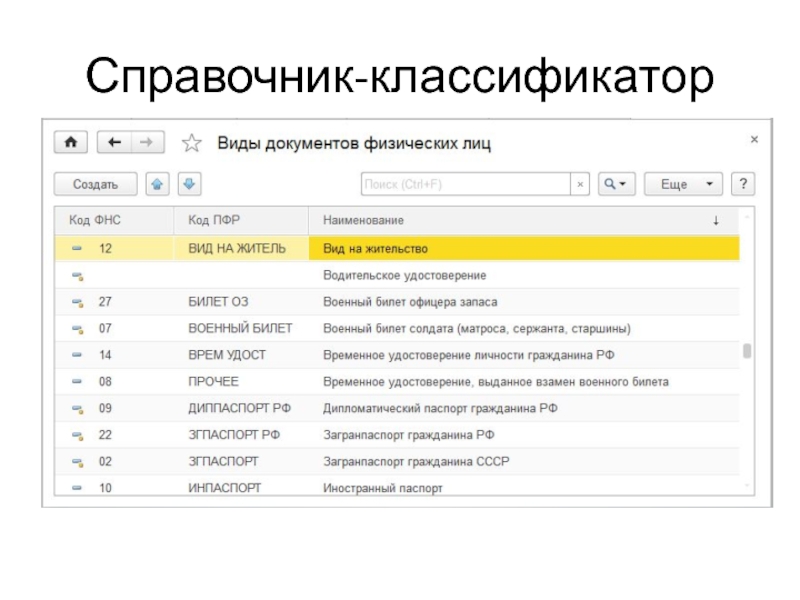The width and height of the screenshot is (800, 600).
Task: Close the document types form
Action: coord(754,138)
